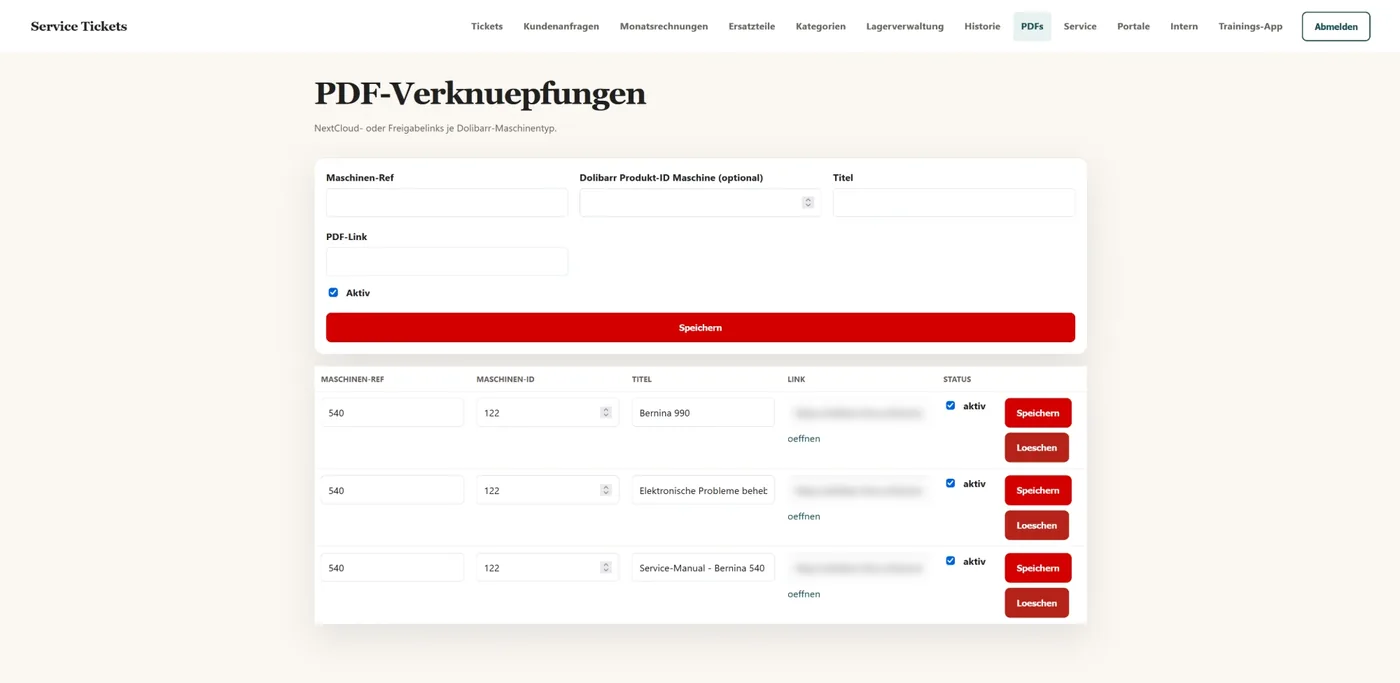Click the PDF-Verknuepfungen heading
The image size is (1400, 683).
coord(480,93)
